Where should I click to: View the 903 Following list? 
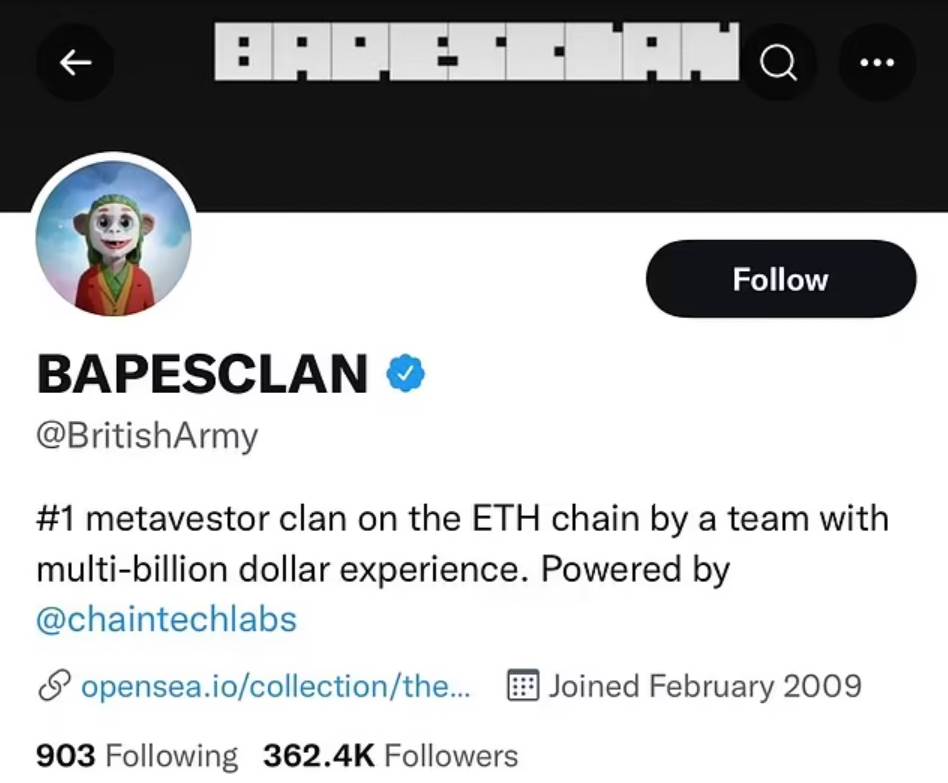(x=137, y=755)
